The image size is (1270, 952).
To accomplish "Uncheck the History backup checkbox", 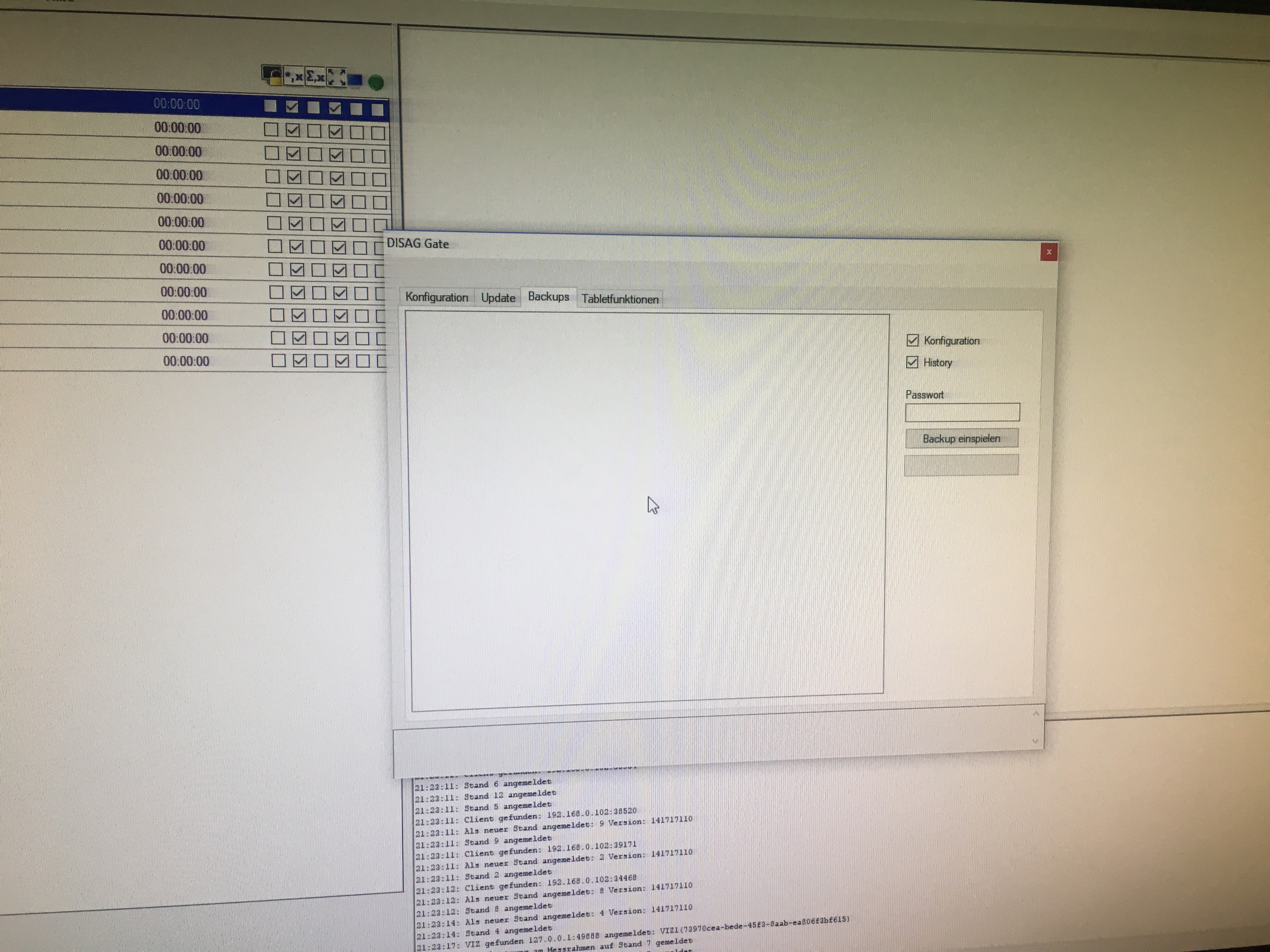I will point(912,362).
